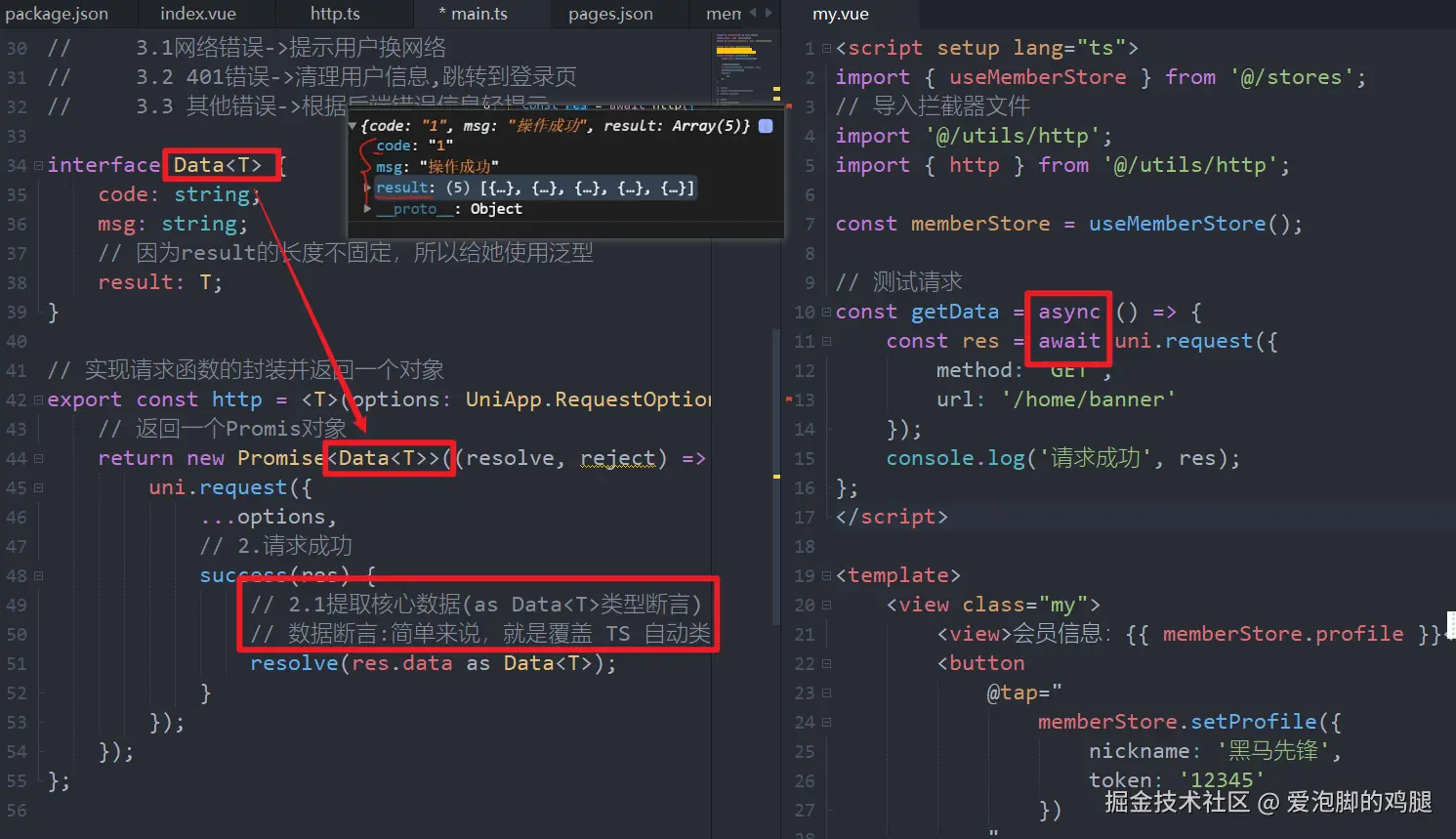Click 'console.log' on line 15
Image resolution: width=1456 pixels, height=839 pixels.
coord(956,458)
